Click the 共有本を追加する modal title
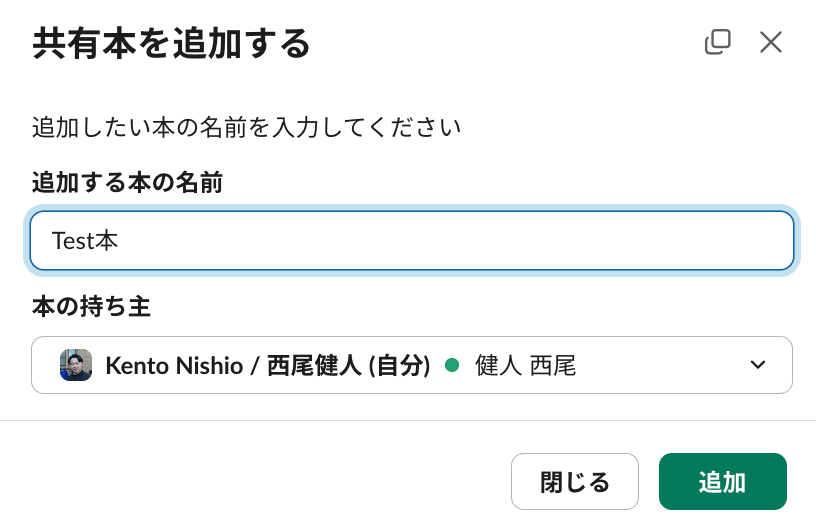This screenshot has width=816, height=522. pyautogui.click(x=171, y=44)
